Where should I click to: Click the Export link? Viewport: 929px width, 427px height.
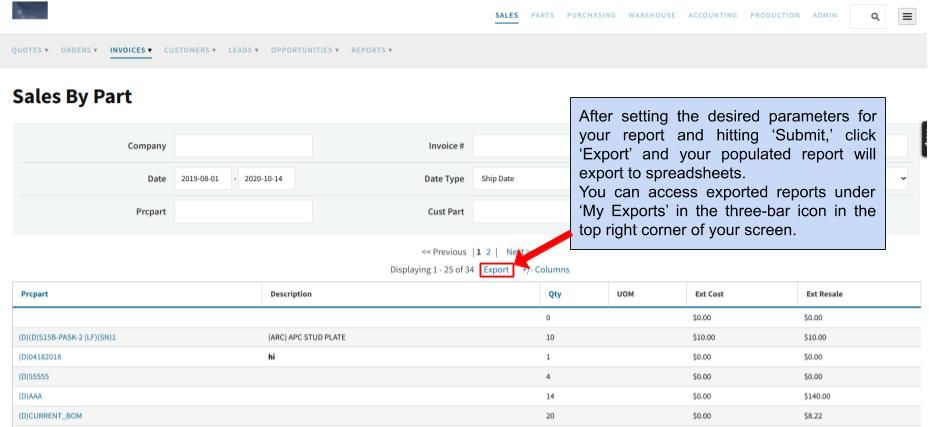coord(496,269)
